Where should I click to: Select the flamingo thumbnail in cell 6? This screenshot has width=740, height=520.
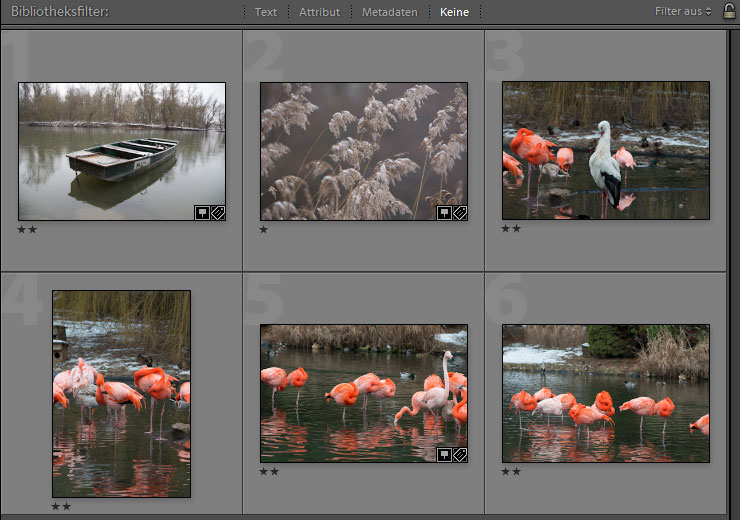605,393
